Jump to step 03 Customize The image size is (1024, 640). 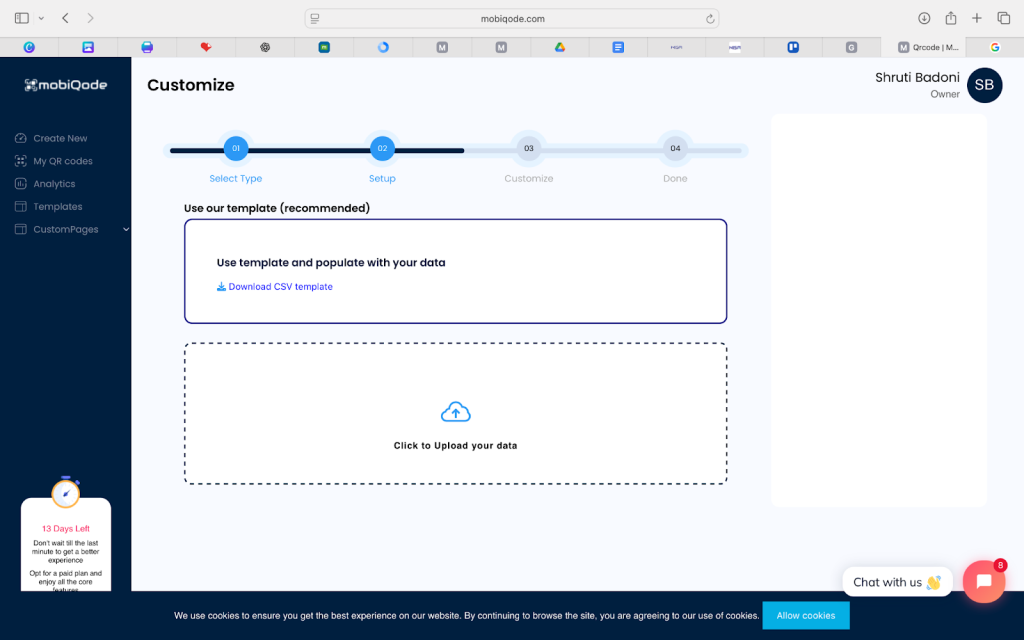[529, 149]
